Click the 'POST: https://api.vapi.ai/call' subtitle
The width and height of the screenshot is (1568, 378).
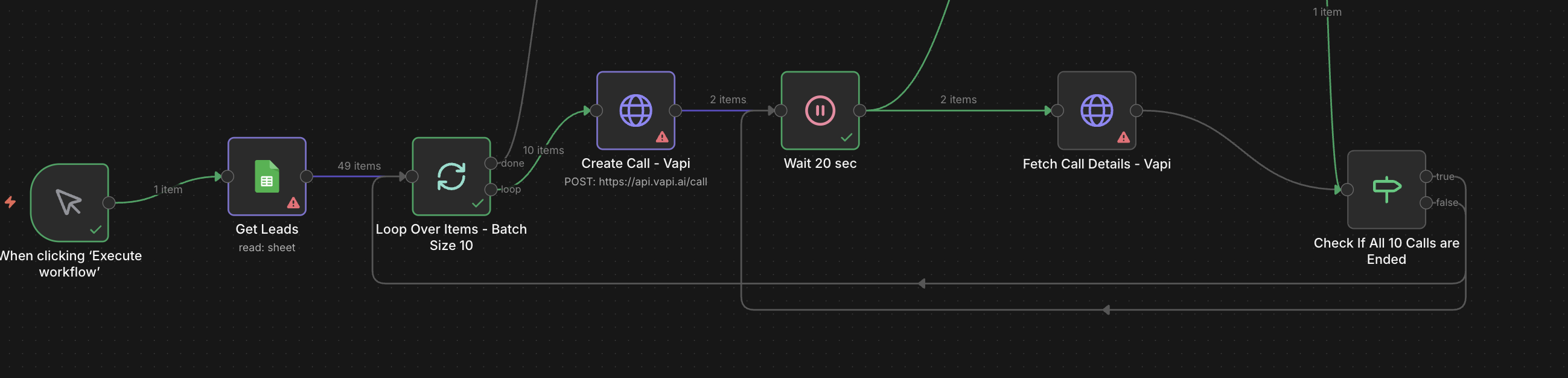[636, 181]
